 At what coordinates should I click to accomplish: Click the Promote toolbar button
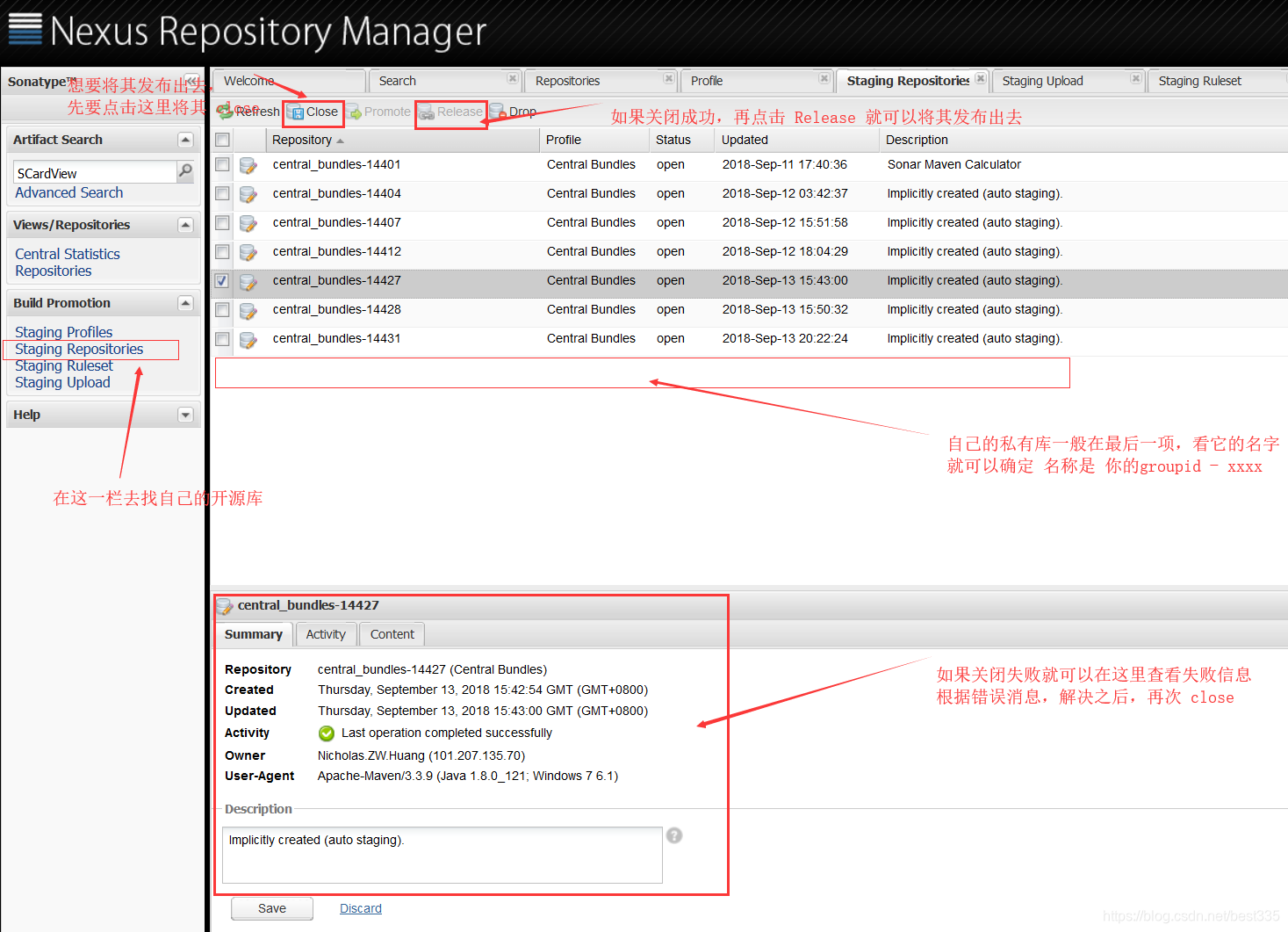378,112
